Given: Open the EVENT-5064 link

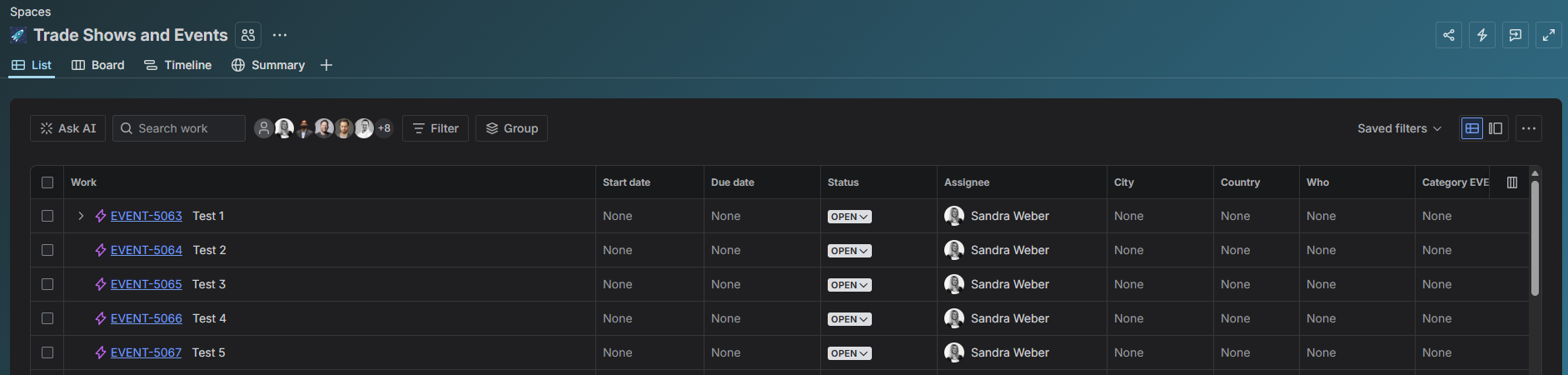Looking at the screenshot, I should click(x=147, y=250).
